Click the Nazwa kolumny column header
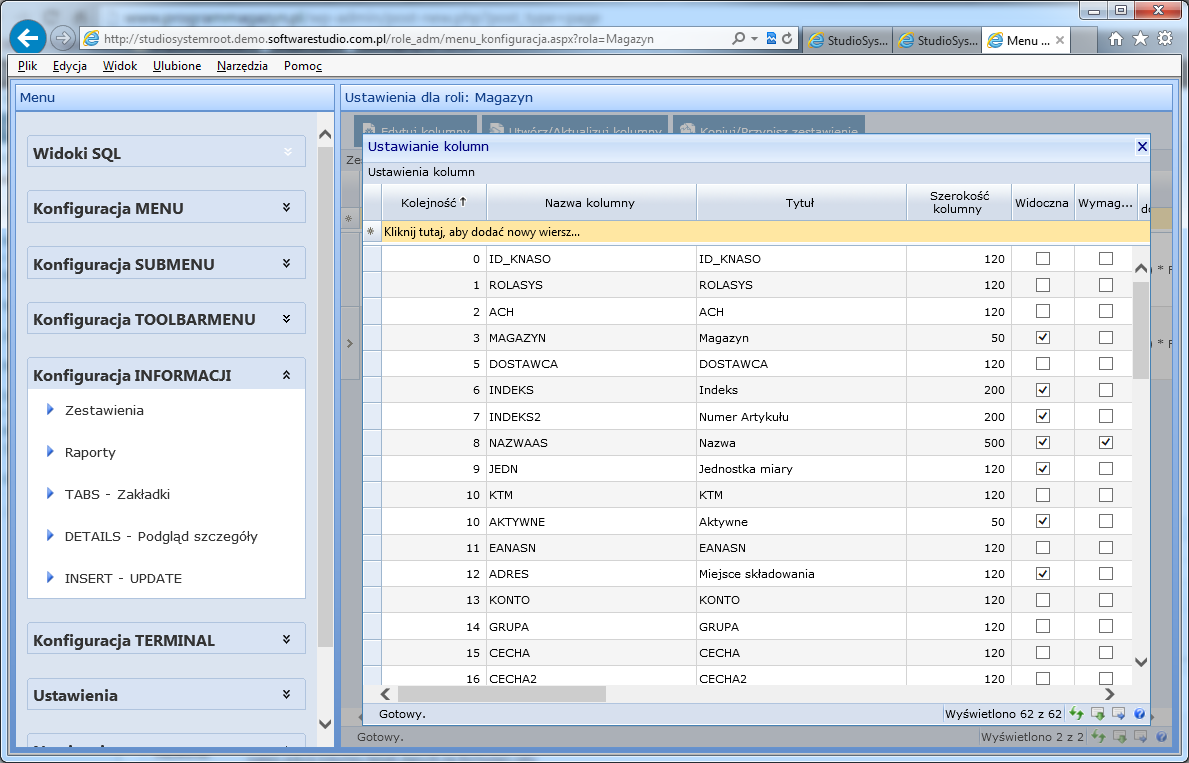Image resolution: width=1189 pixels, height=763 pixels. click(590, 203)
